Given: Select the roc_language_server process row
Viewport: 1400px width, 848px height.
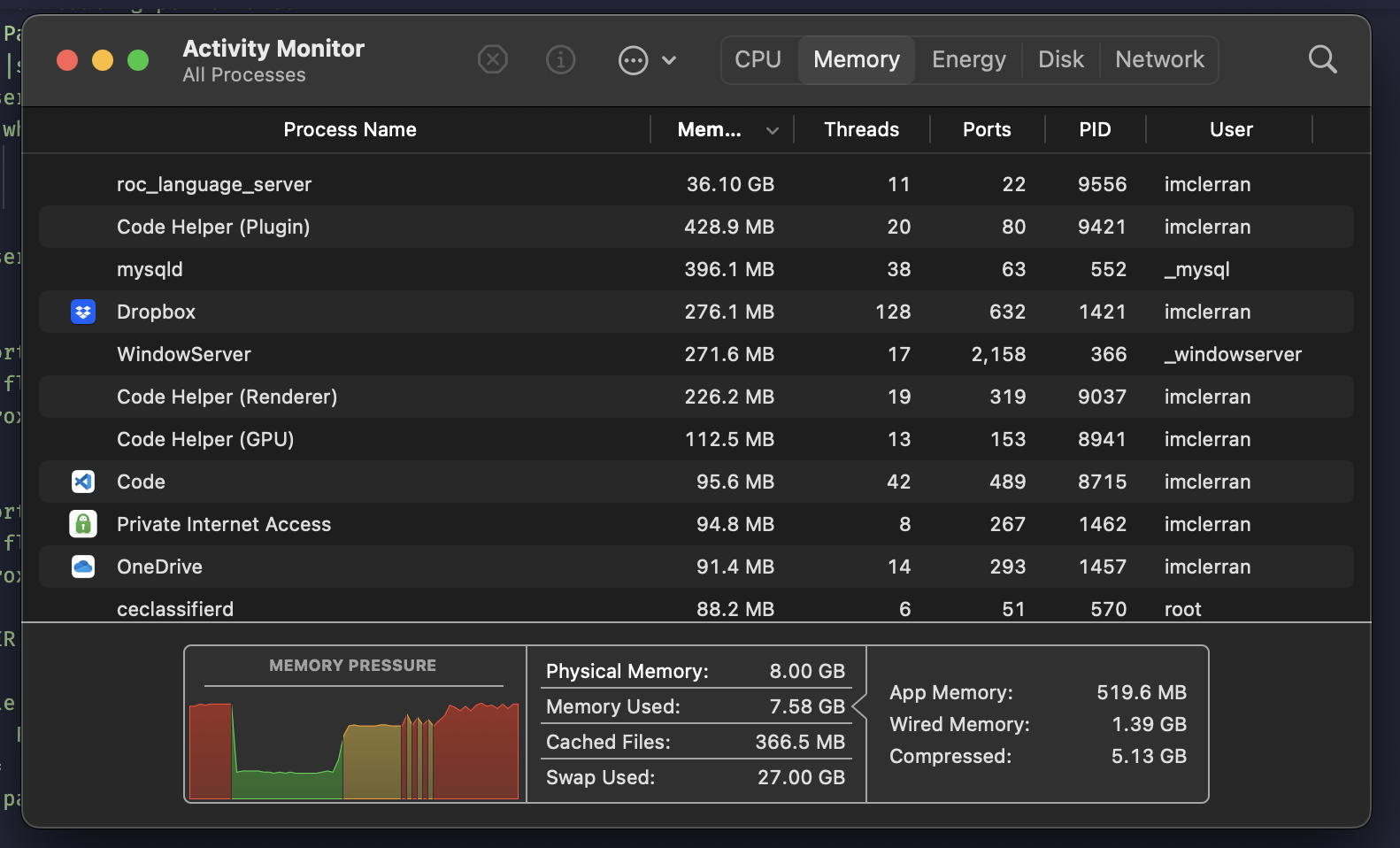Looking at the screenshot, I should point(696,184).
